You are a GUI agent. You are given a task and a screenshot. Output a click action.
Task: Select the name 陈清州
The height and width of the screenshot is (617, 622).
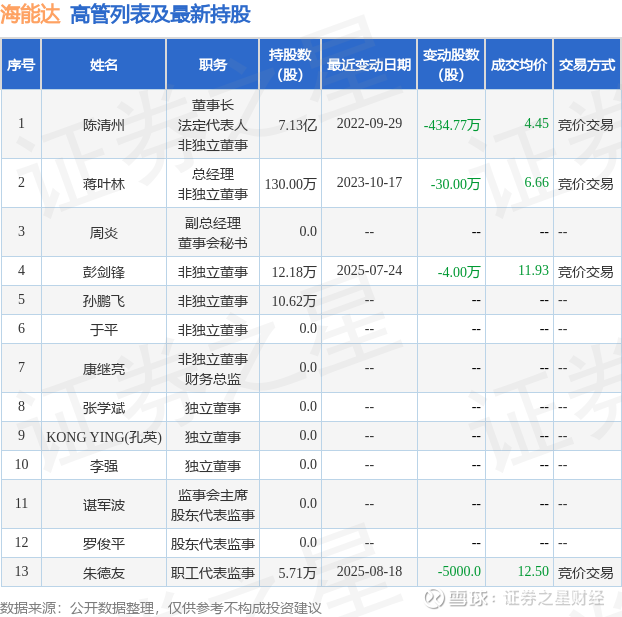[x=104, y=125]
